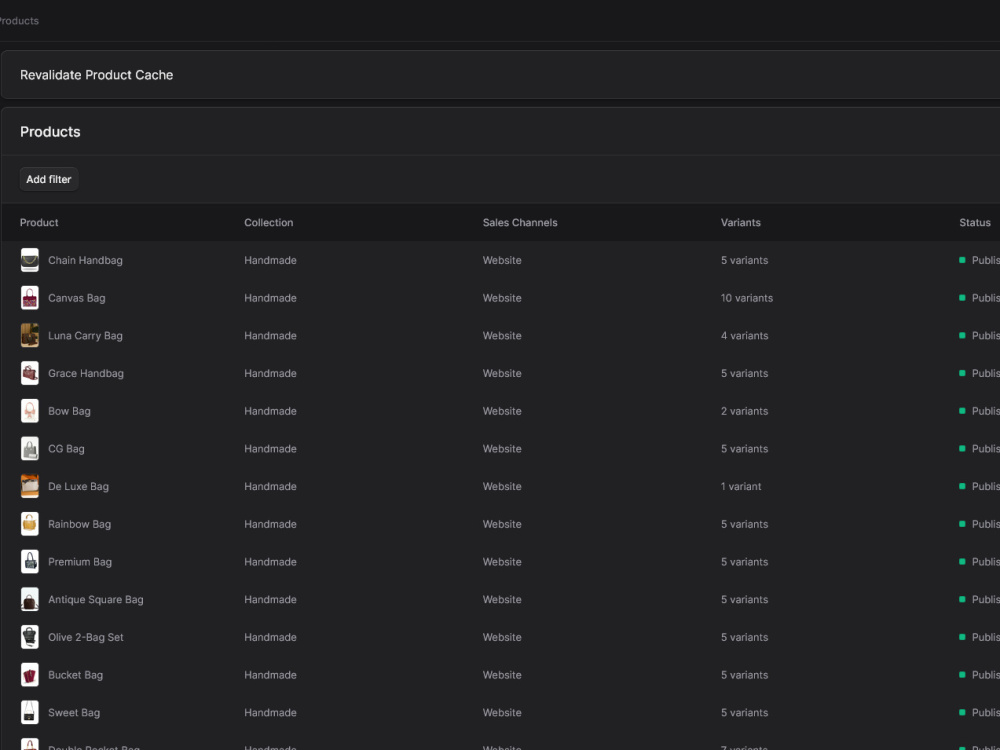The height and width of the screenshot is (750, 1000).
Task: Click the Status column header
Action: pyautogui.click(x=974, y=222)
